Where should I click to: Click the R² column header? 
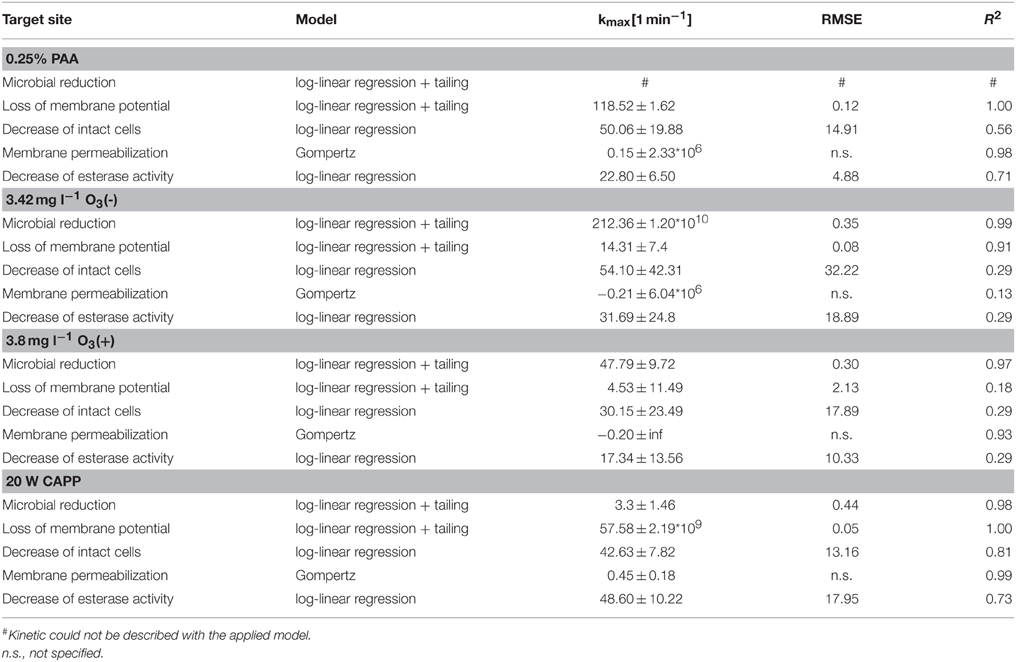point(992,18)
